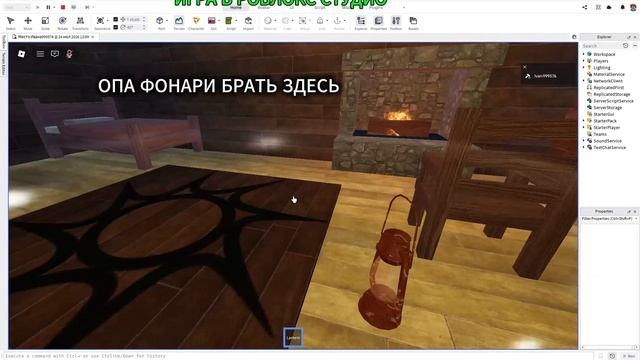Click the Explorer search field
The height and width of the screenshot is (360, 640).
[601, 46]
